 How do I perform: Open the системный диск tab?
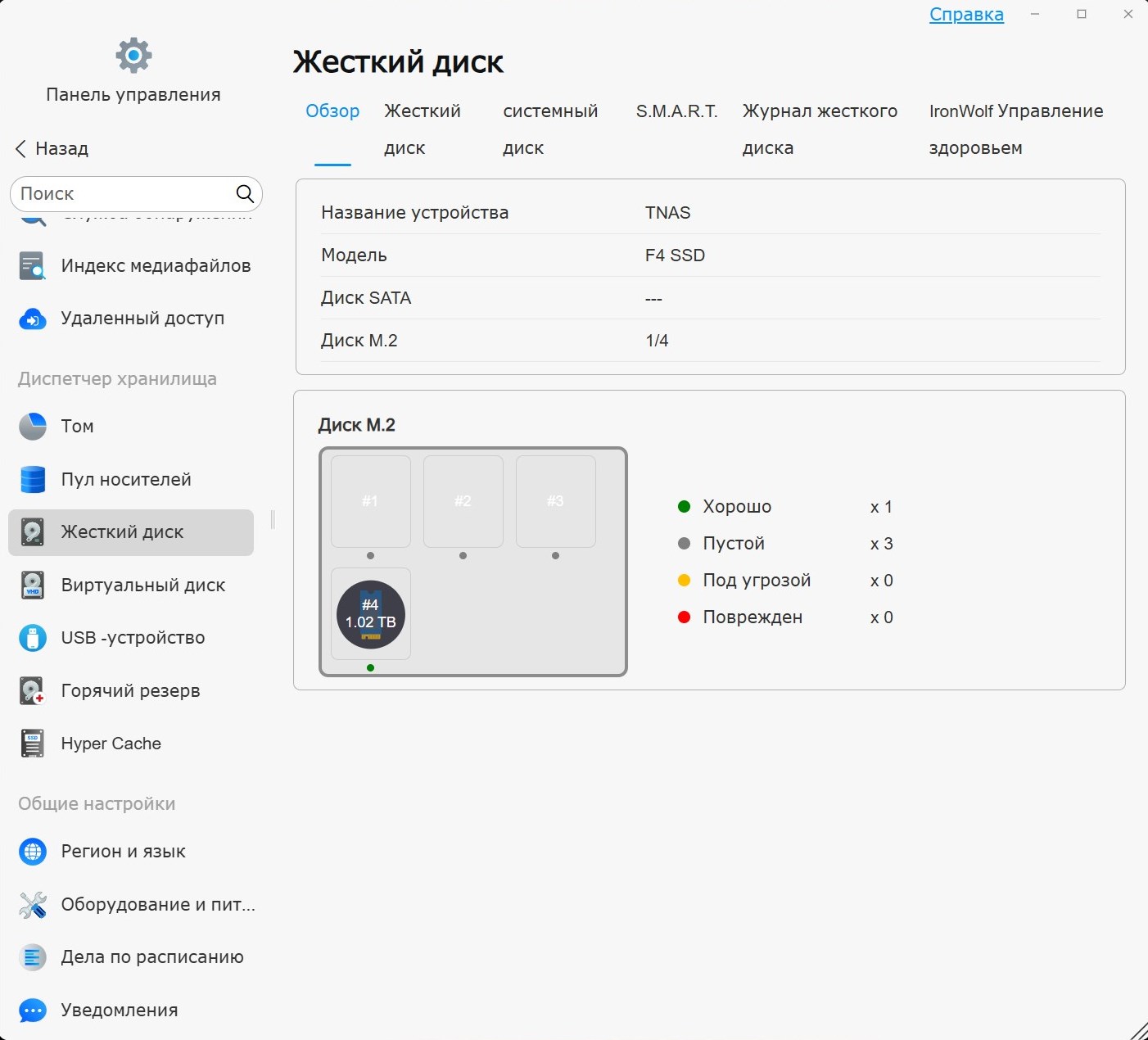point(550,129)
